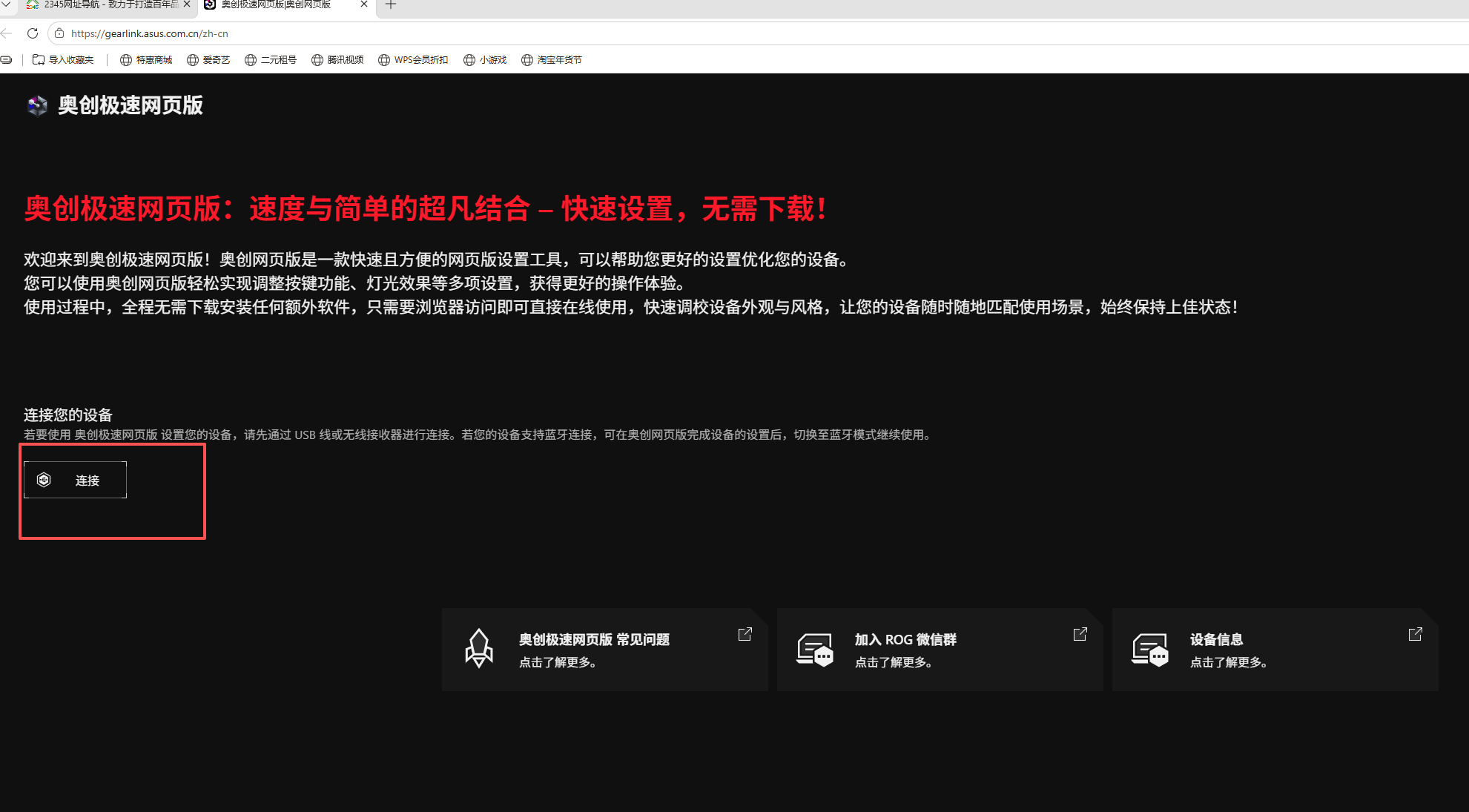Open the 设备信息 card
This screenshot has height=812, width=1469.
point(1275,650)
